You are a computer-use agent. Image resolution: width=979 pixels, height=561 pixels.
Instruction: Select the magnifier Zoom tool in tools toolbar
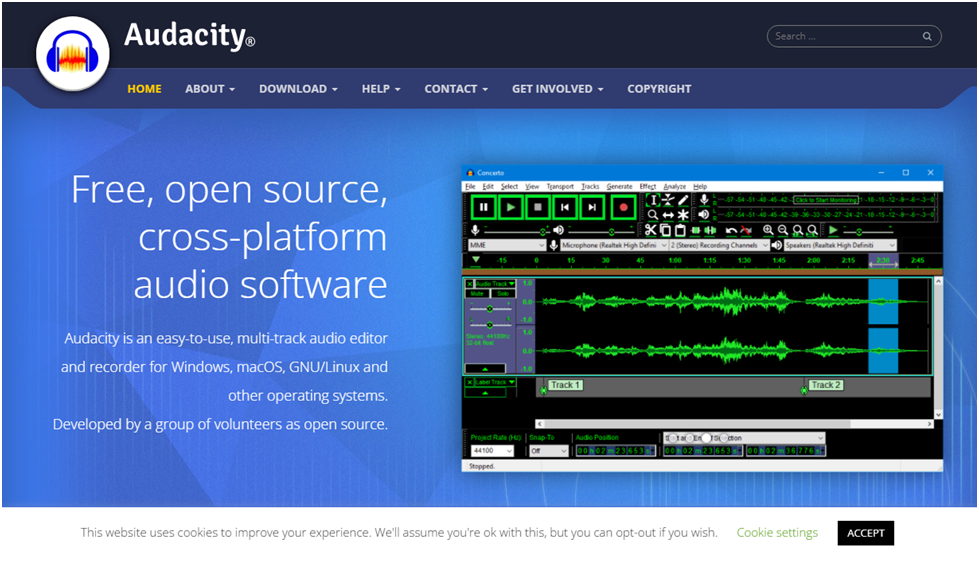pos(653,215)
